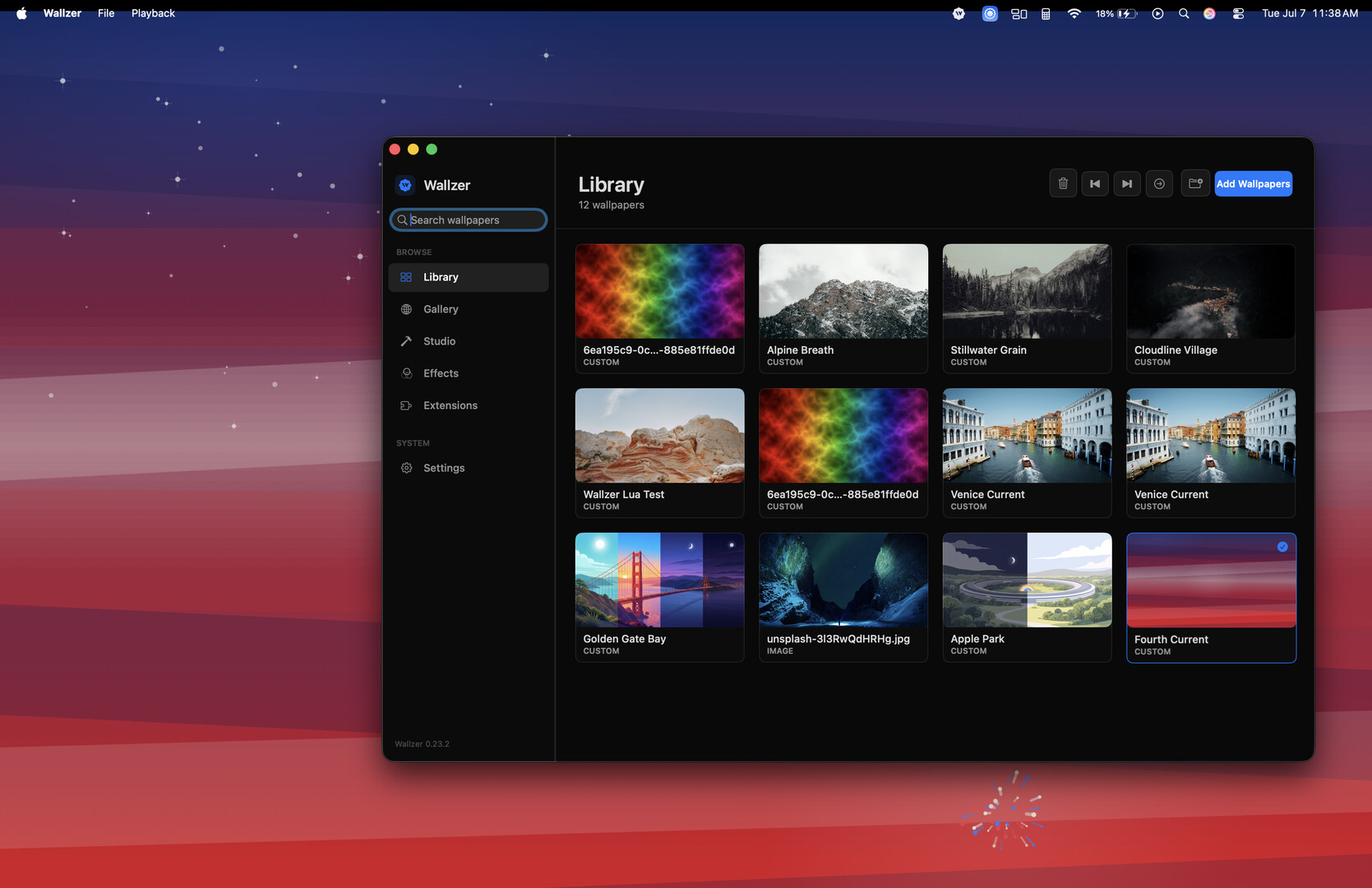Open the Library section in sidebar
1372x888 pixels.
[x=469, y=277]
